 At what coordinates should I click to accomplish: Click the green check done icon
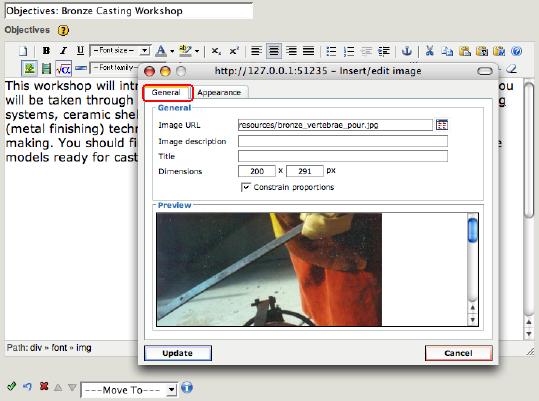[11, 386]
